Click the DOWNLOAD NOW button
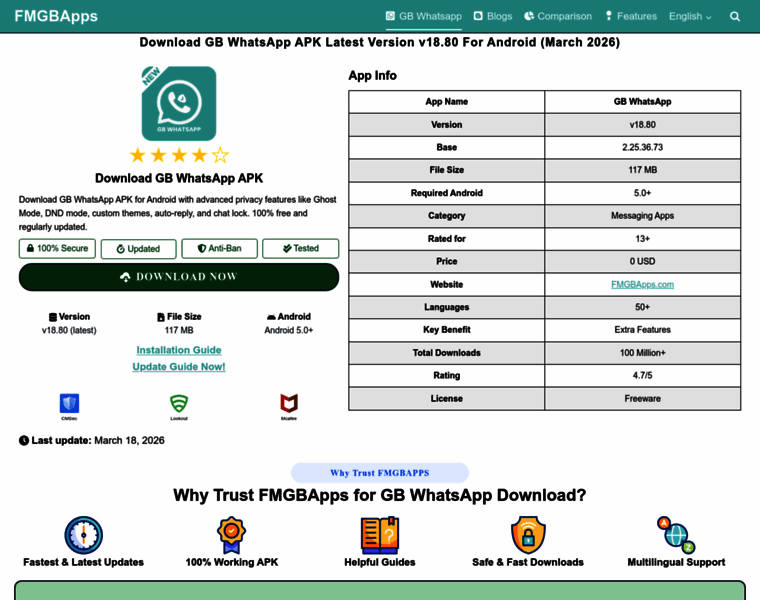Viewport: 760px width, 600px height. coord(179,277)
